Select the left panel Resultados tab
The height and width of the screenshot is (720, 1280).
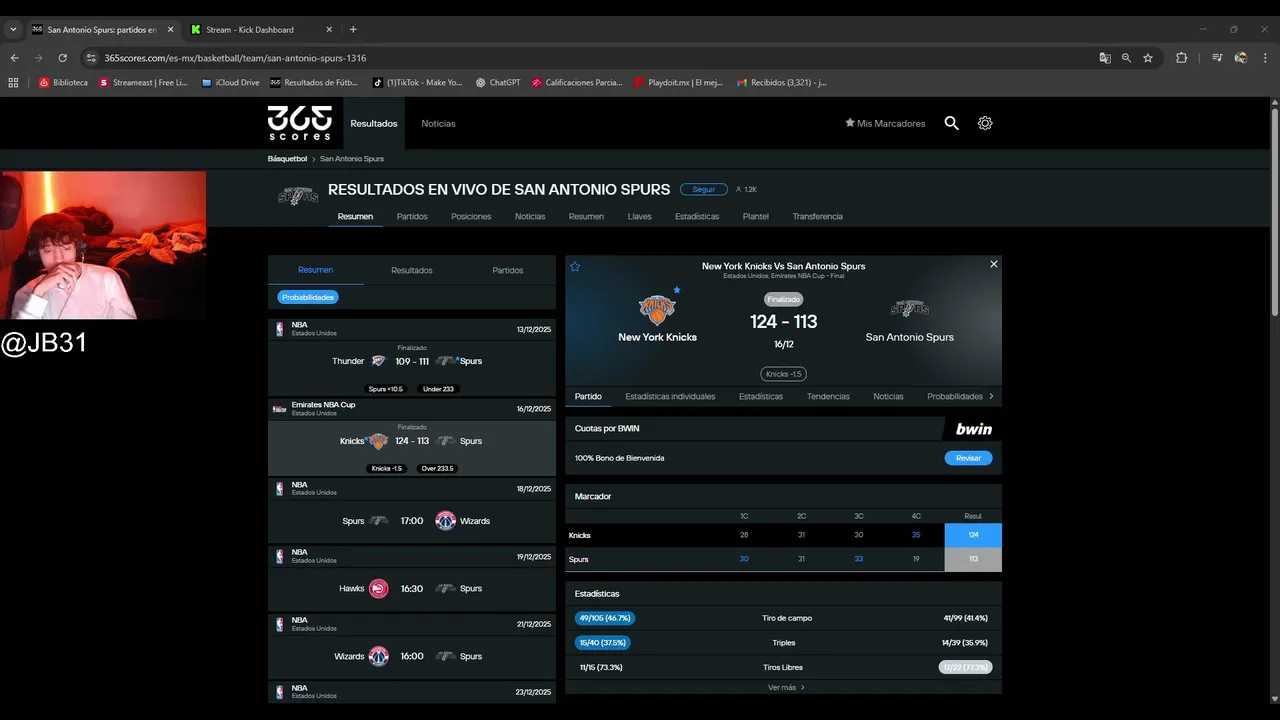pyautogui.click(x=412, y=270)
